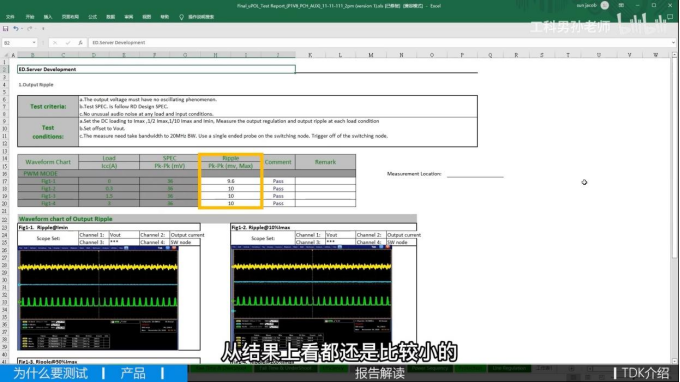Click the Fig1-1 oscilloscope waveform image
The width and height of the screenshot is (680, 382).
(x=98, y=298)
